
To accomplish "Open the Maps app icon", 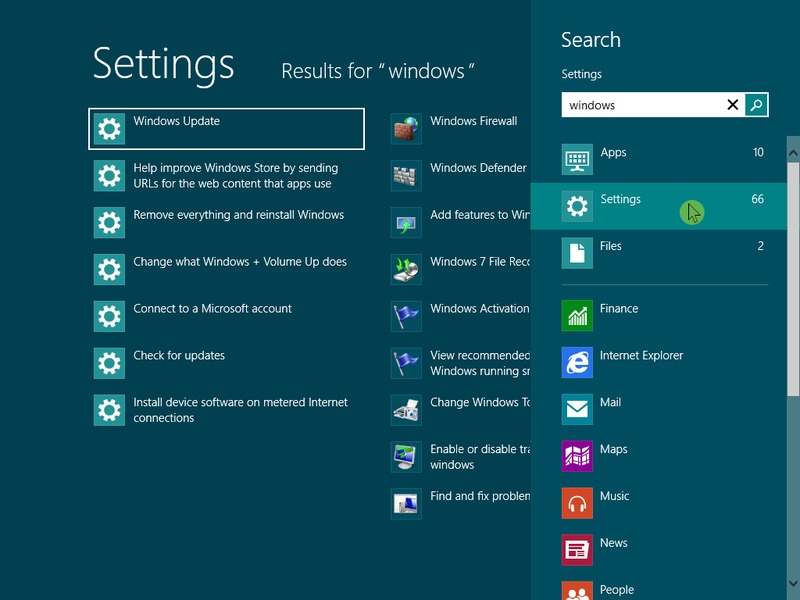I will point(577,457).
